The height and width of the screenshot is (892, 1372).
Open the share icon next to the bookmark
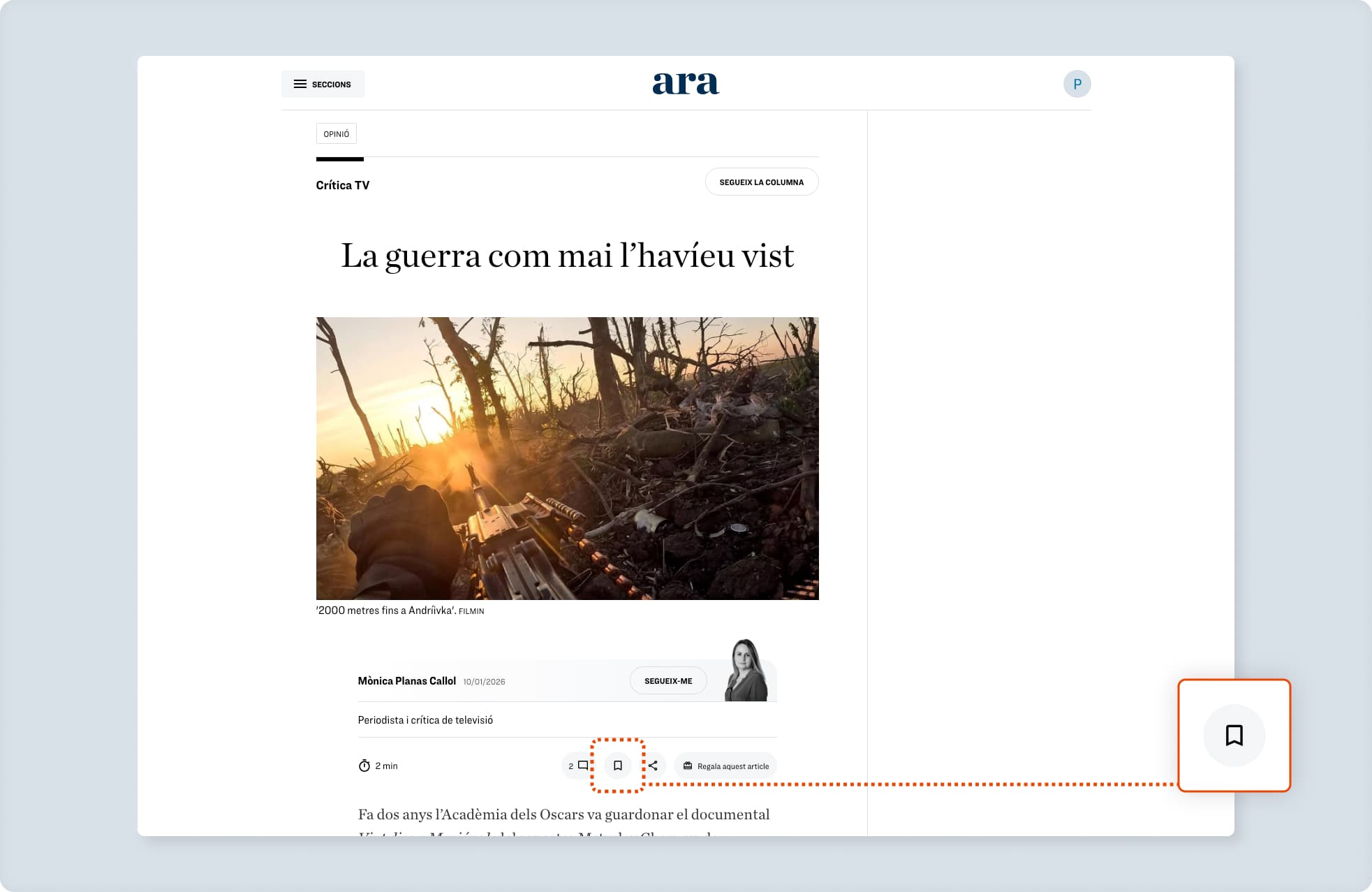653,765
